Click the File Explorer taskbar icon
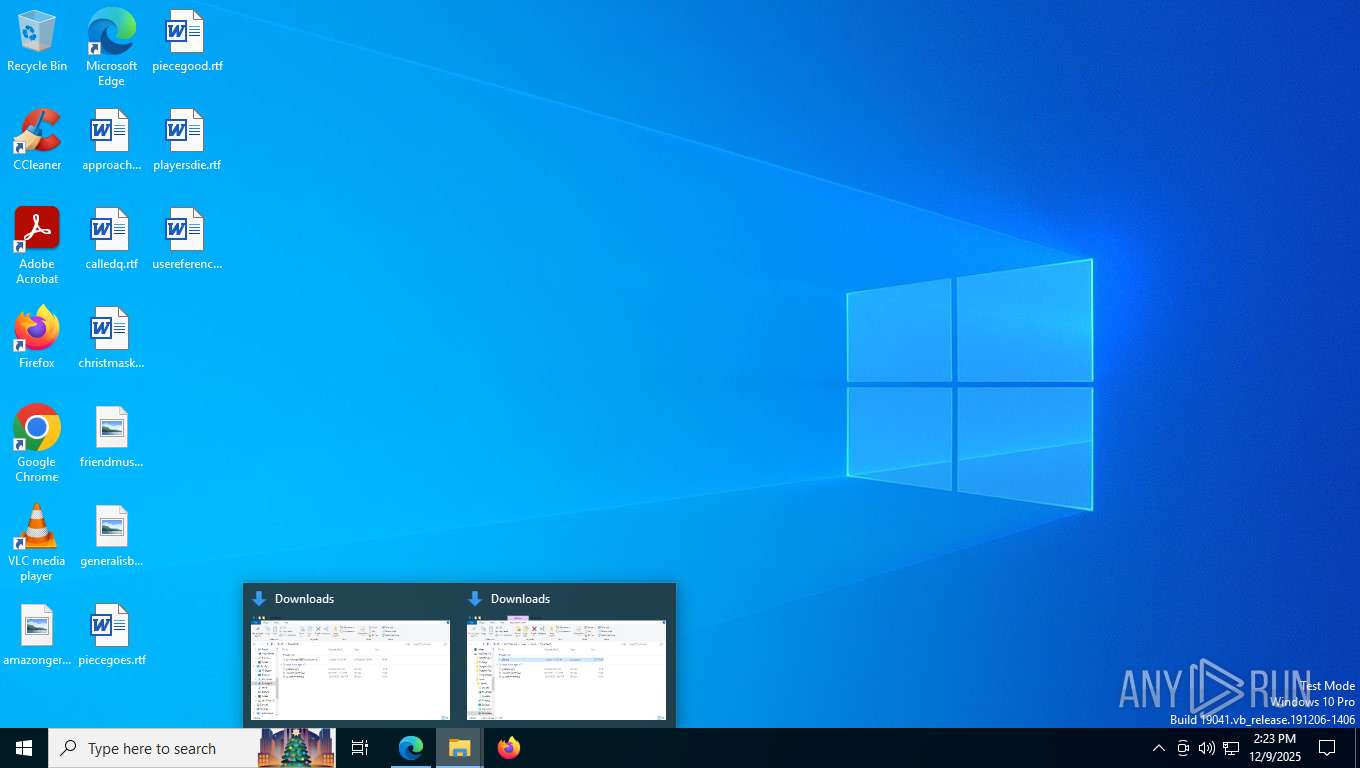 [459, 748]
